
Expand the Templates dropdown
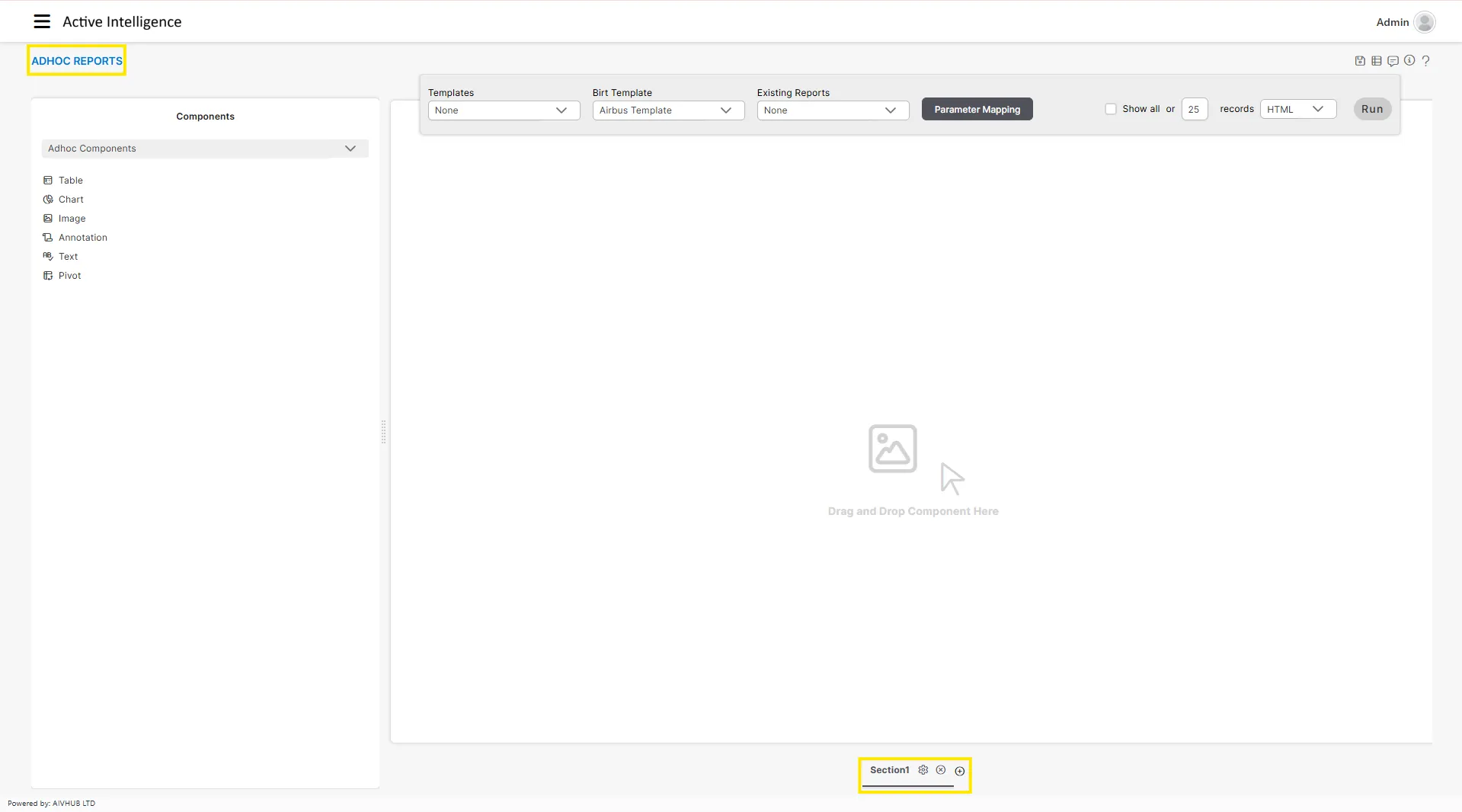[x=504, y=110]
